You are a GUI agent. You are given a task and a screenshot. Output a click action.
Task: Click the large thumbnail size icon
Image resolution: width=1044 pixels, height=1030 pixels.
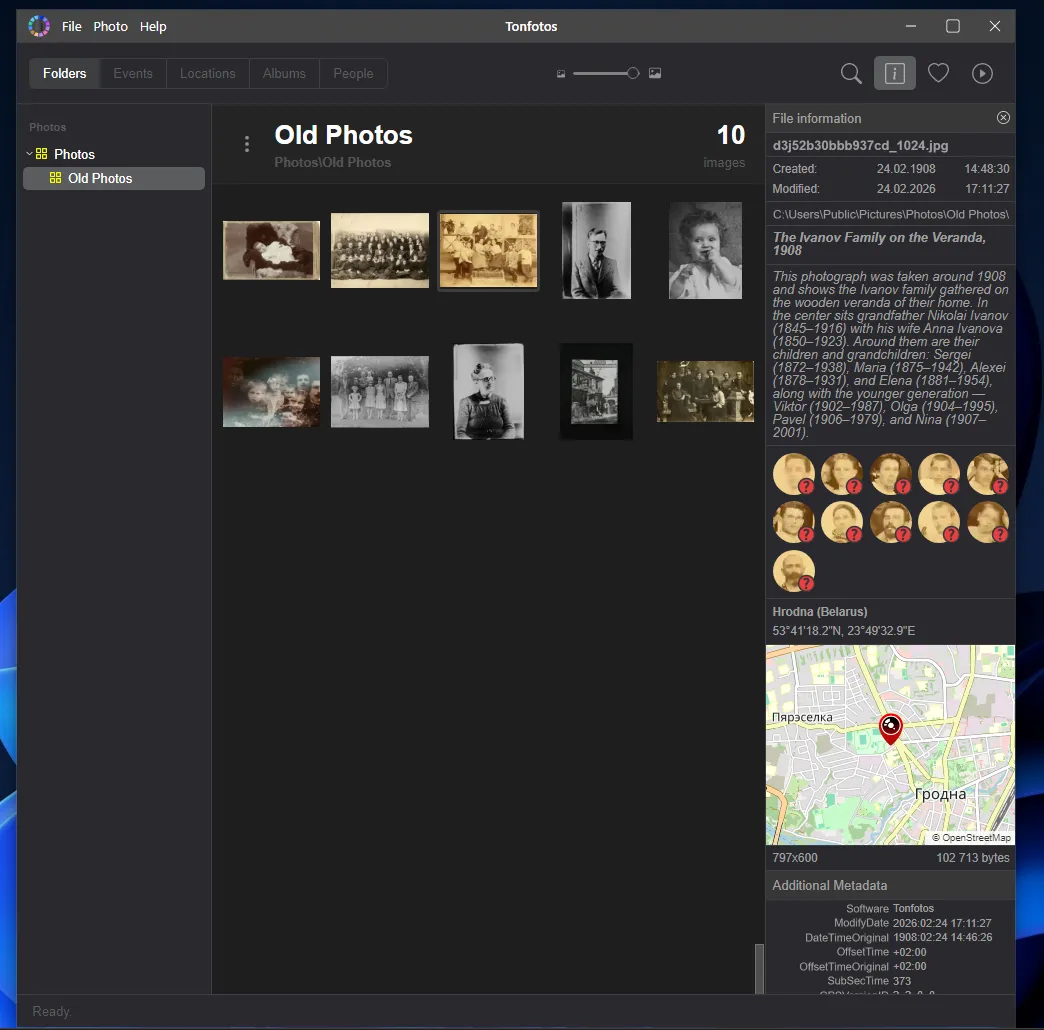(655, 73)
